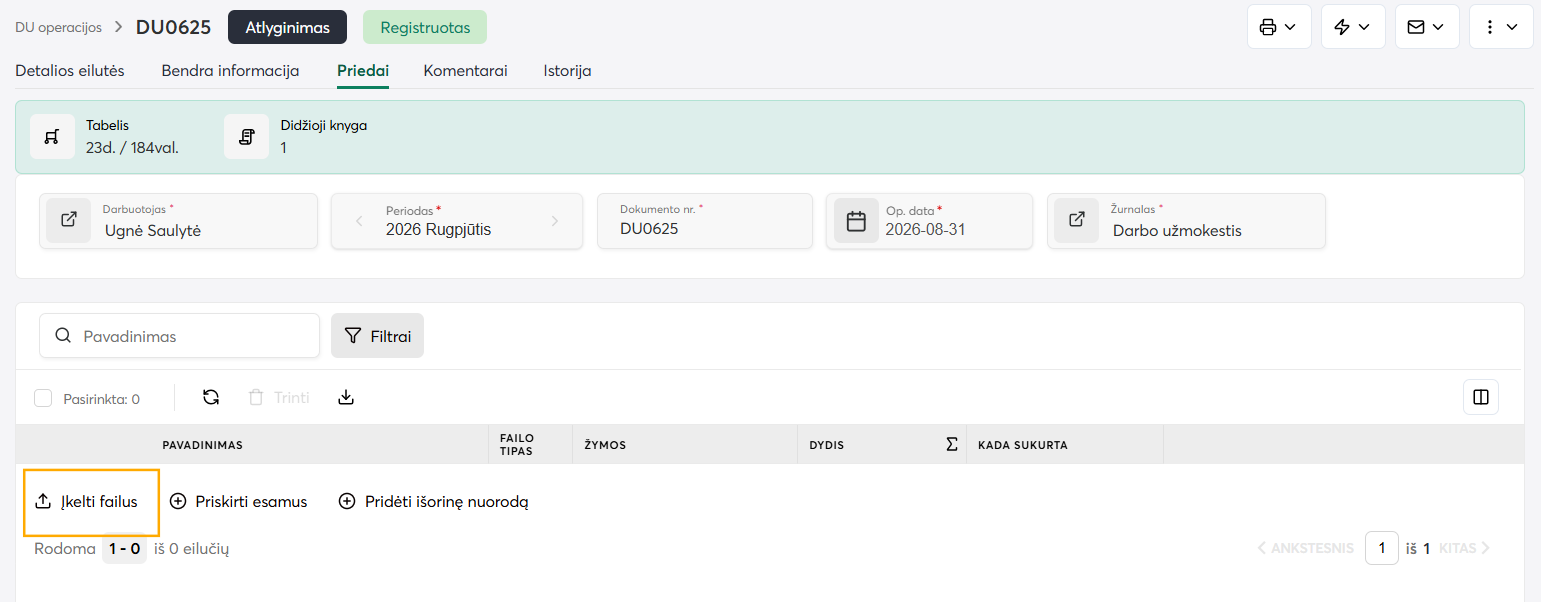Sort by Kada sukurta column header
Screen dimensions: 1541x602
coord(1023,445)
